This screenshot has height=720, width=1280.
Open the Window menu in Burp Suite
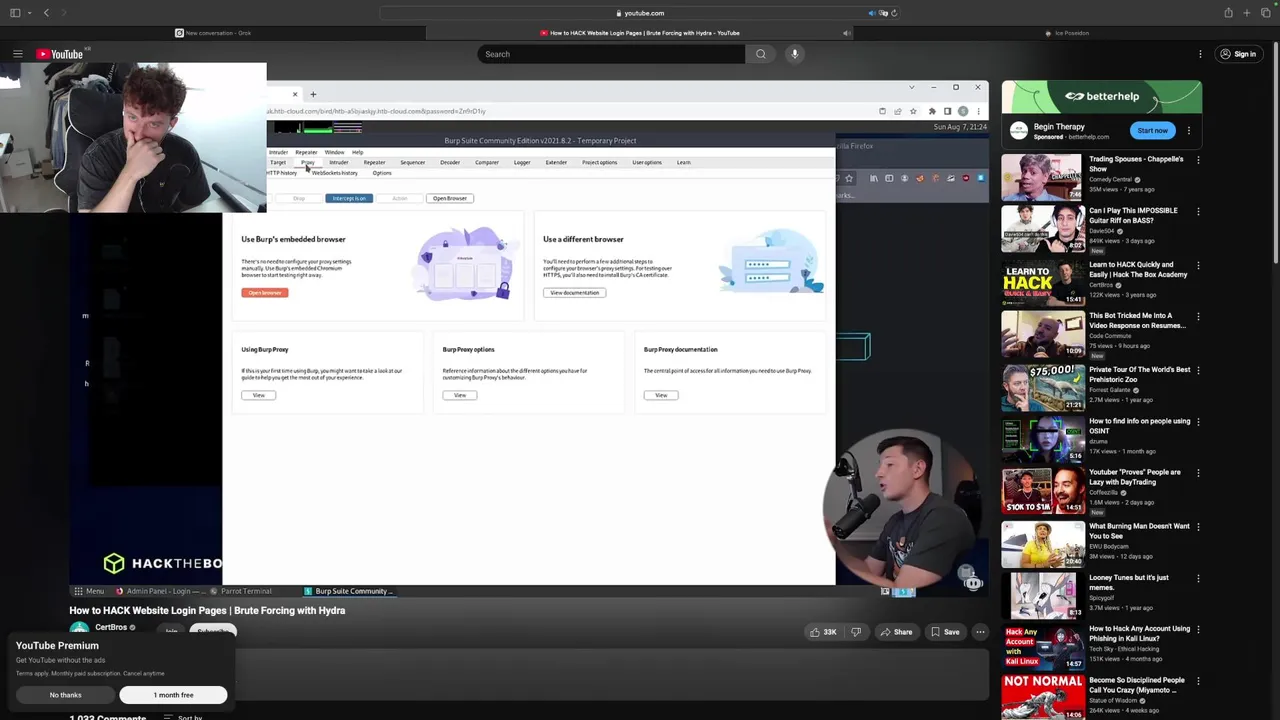tap(334, 152)
